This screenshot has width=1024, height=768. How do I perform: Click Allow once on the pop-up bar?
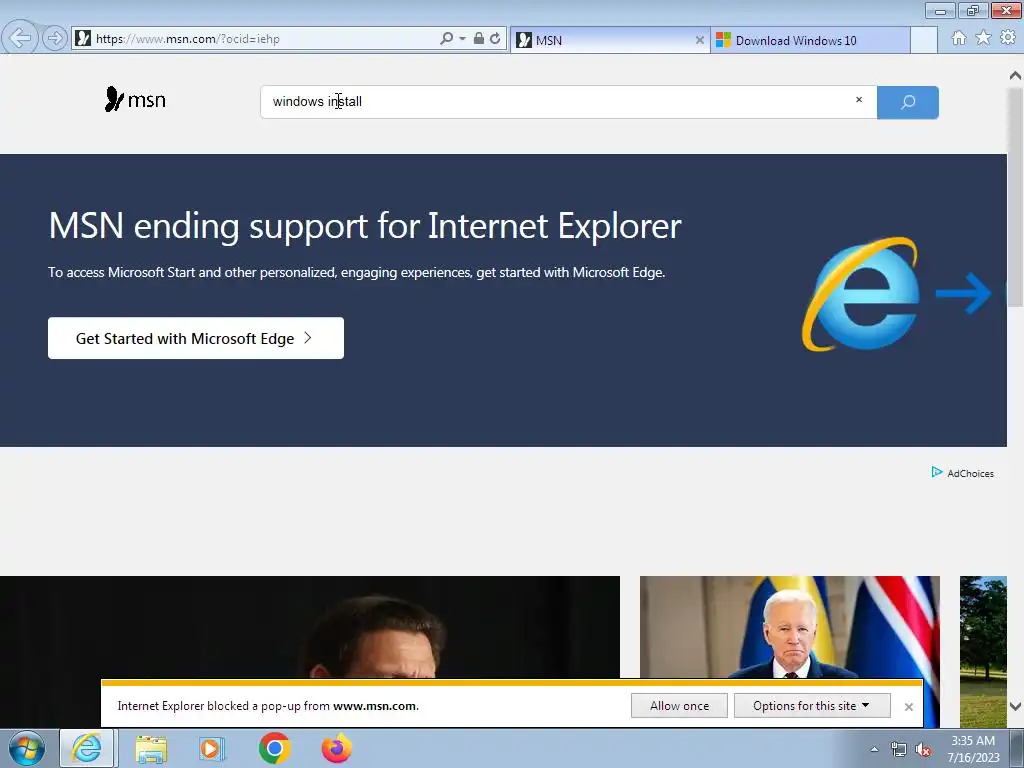(x=679, y=706)
